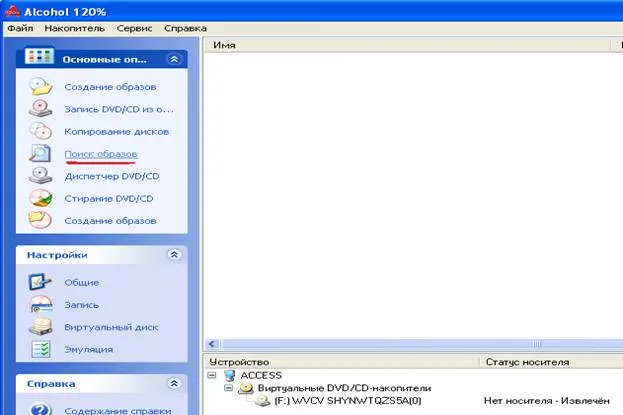Open Запись settings link

[x=81, y=305]
